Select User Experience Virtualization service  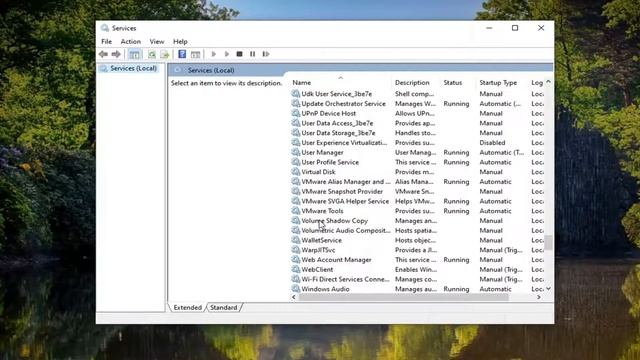[x=417, y=143]
